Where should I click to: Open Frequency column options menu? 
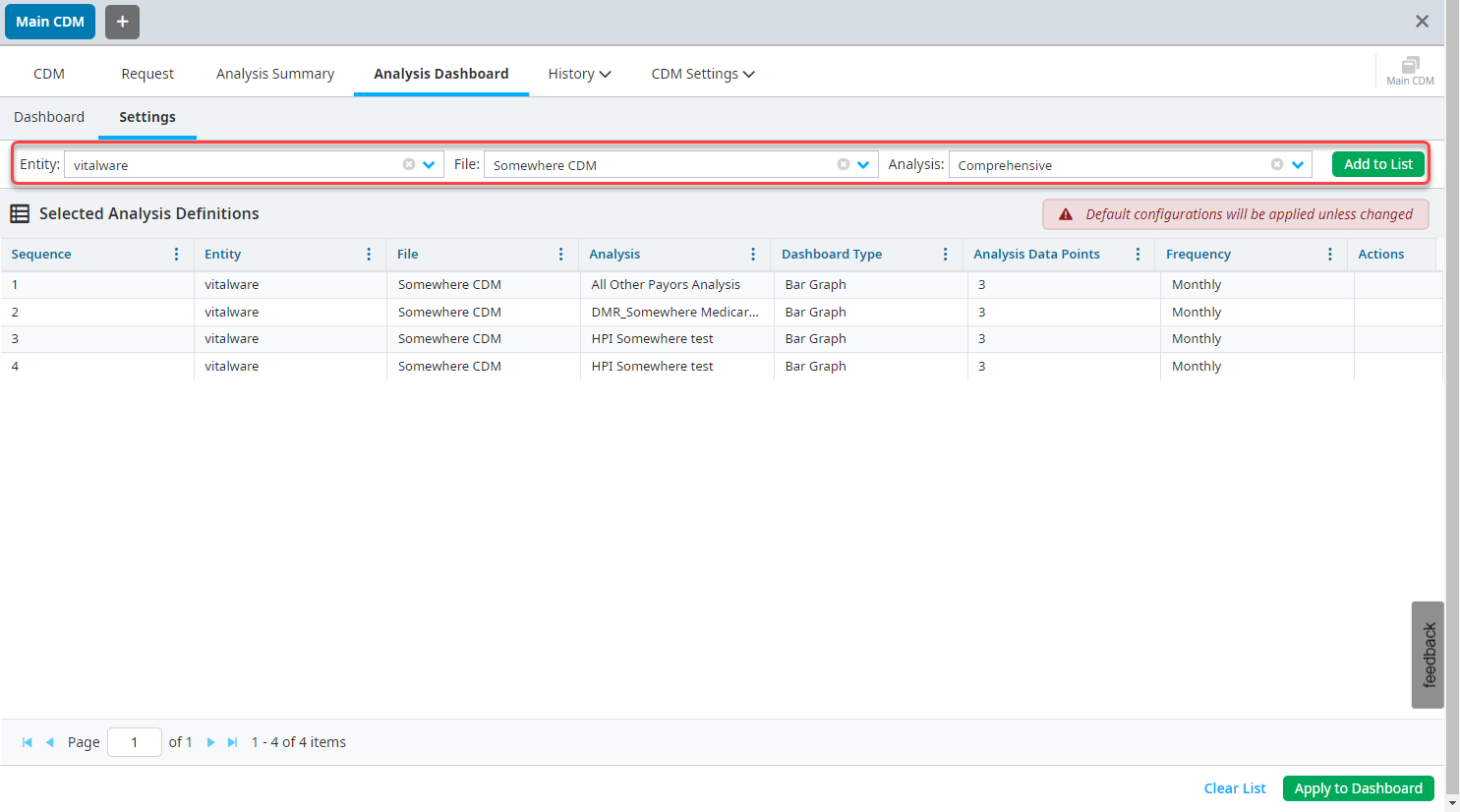1329,255
